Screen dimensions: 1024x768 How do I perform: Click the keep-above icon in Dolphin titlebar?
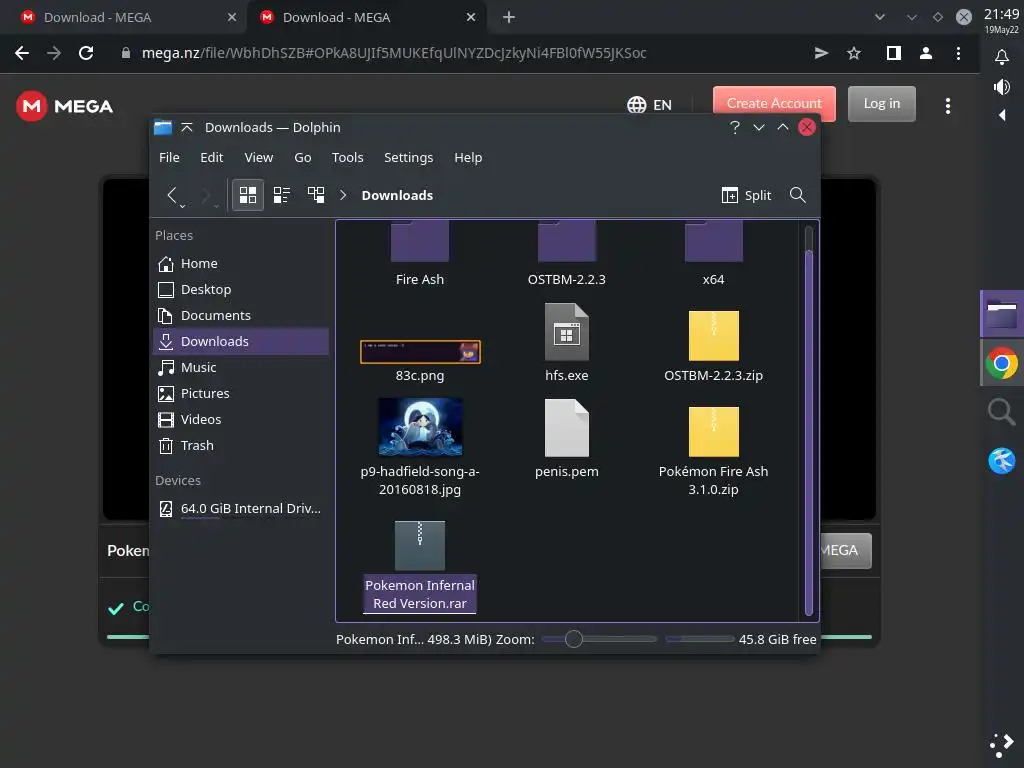(x=187, y=127)
